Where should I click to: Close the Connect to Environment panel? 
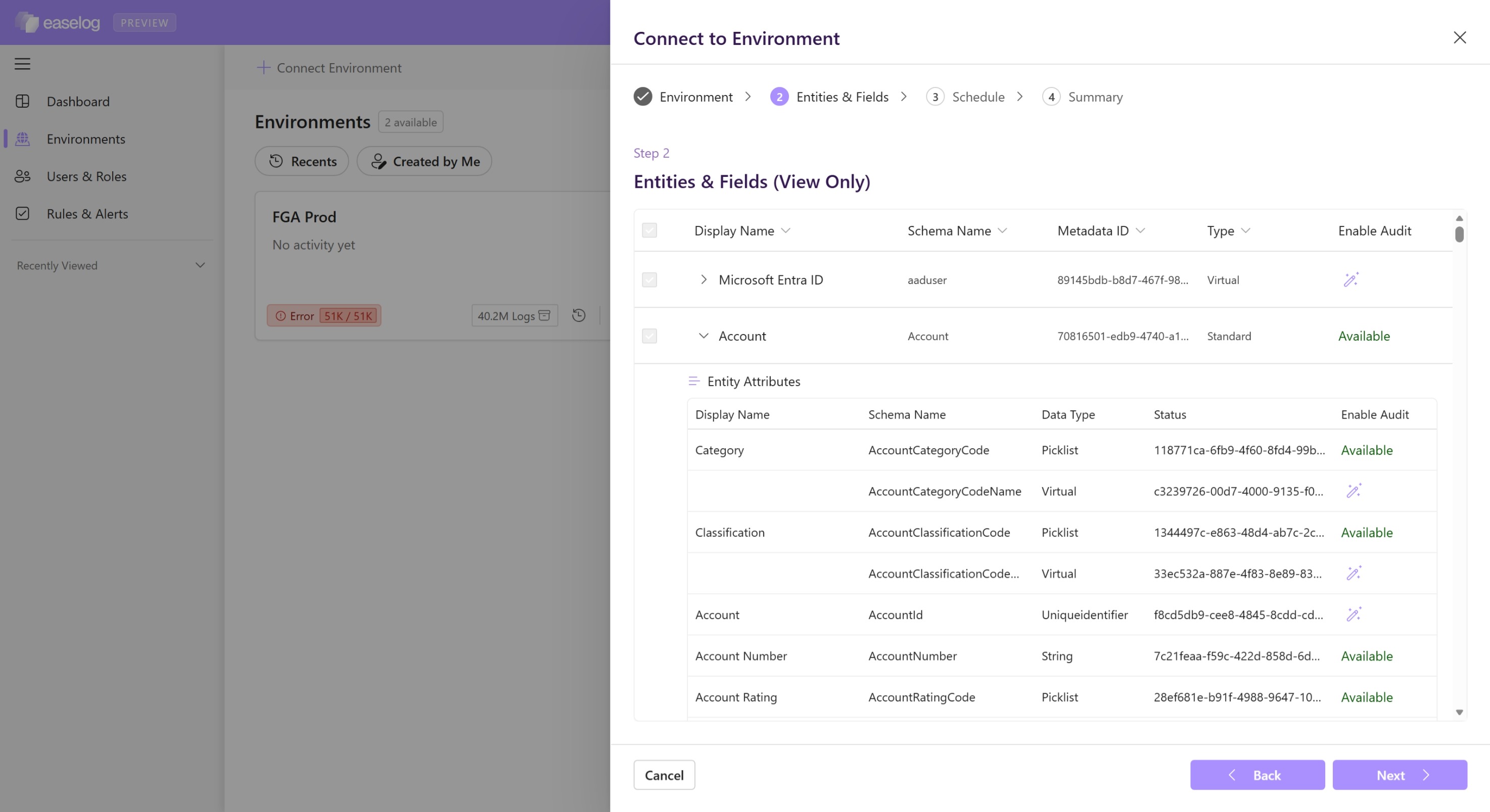[1459, 37]
